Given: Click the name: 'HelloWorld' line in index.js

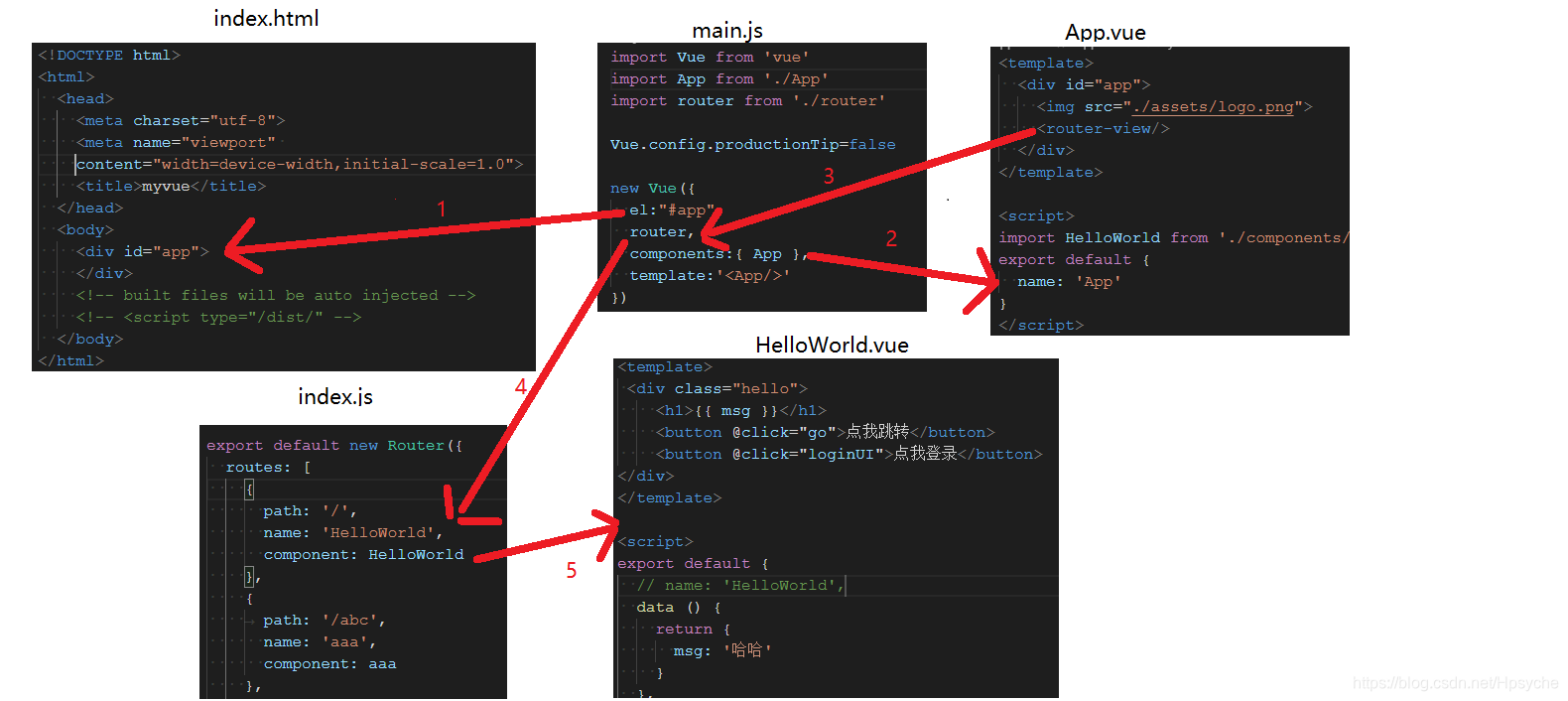Looking at the screenshot, I should coord(353,533).
